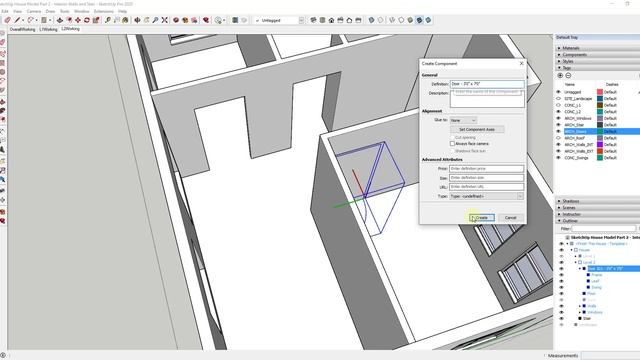The image size is (640, 360).
Task: Show the ARCH_Roof tag
Action: [x=558, y=138]
